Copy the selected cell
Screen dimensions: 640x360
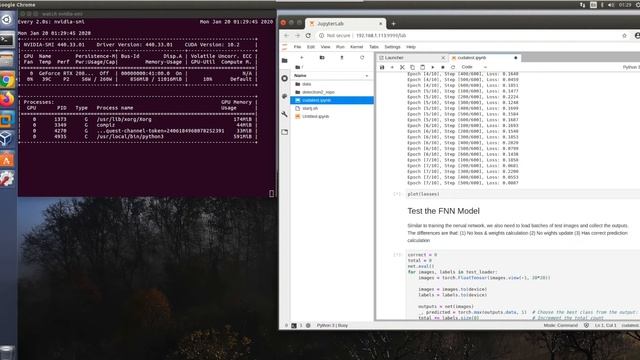click(x=412, y=67)
